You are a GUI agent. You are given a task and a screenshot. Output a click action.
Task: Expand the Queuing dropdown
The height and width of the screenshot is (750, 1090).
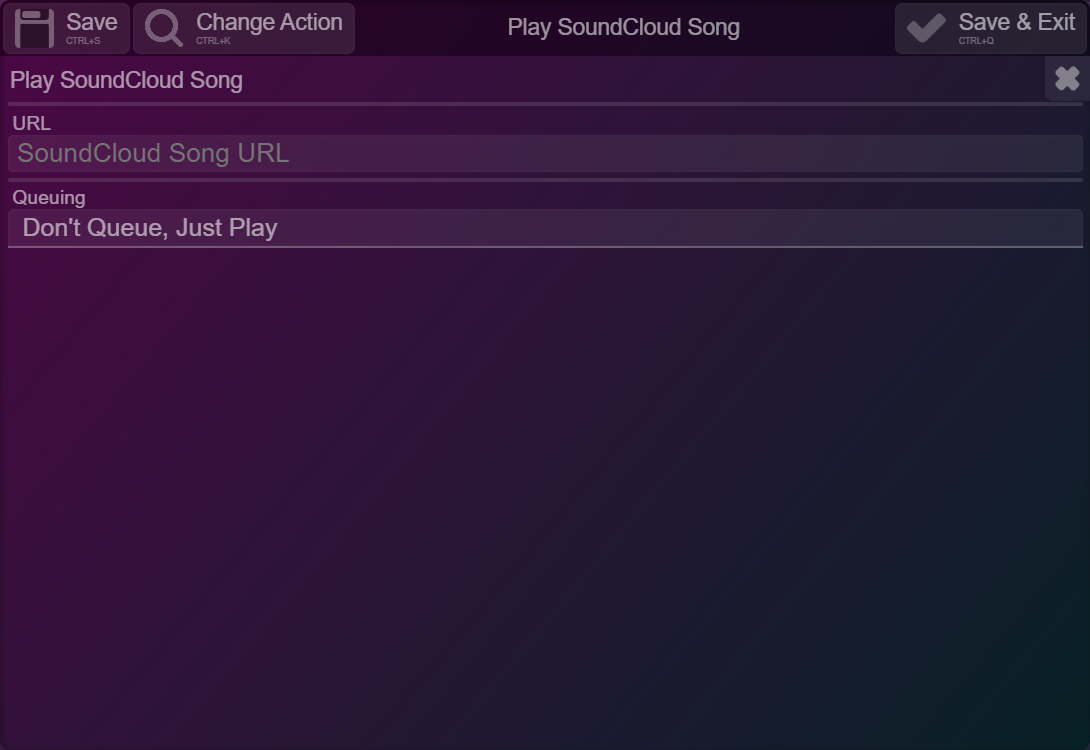click(545, 228)
